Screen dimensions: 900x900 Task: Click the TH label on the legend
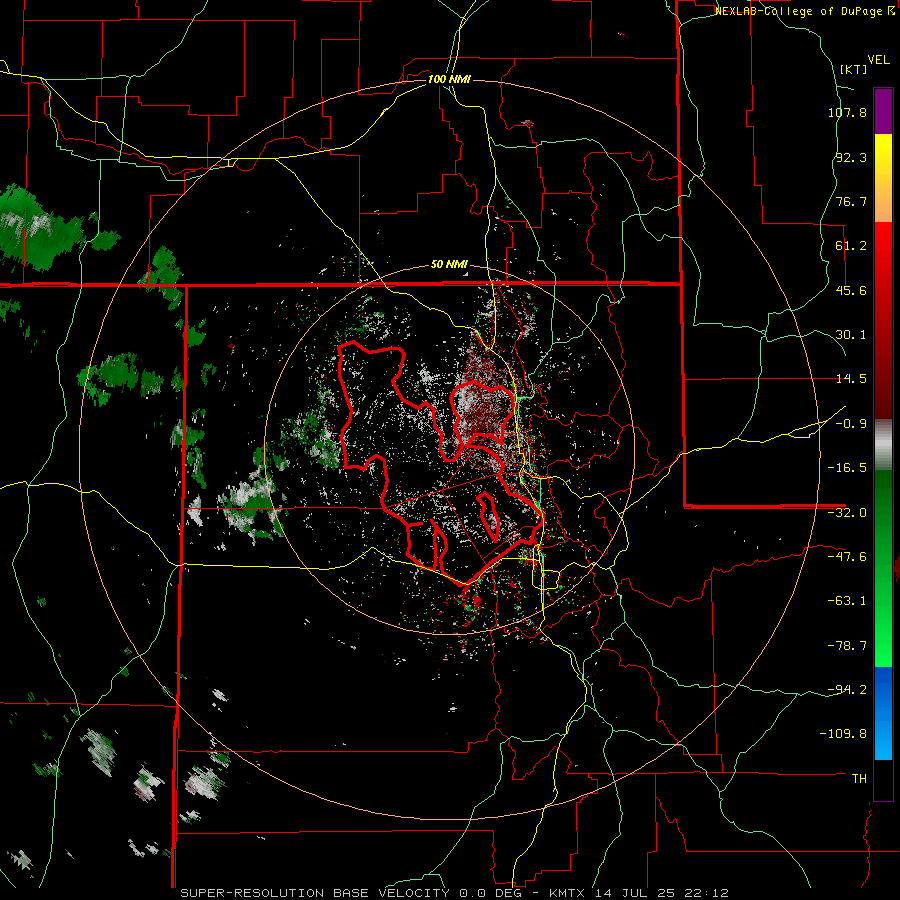859,778
